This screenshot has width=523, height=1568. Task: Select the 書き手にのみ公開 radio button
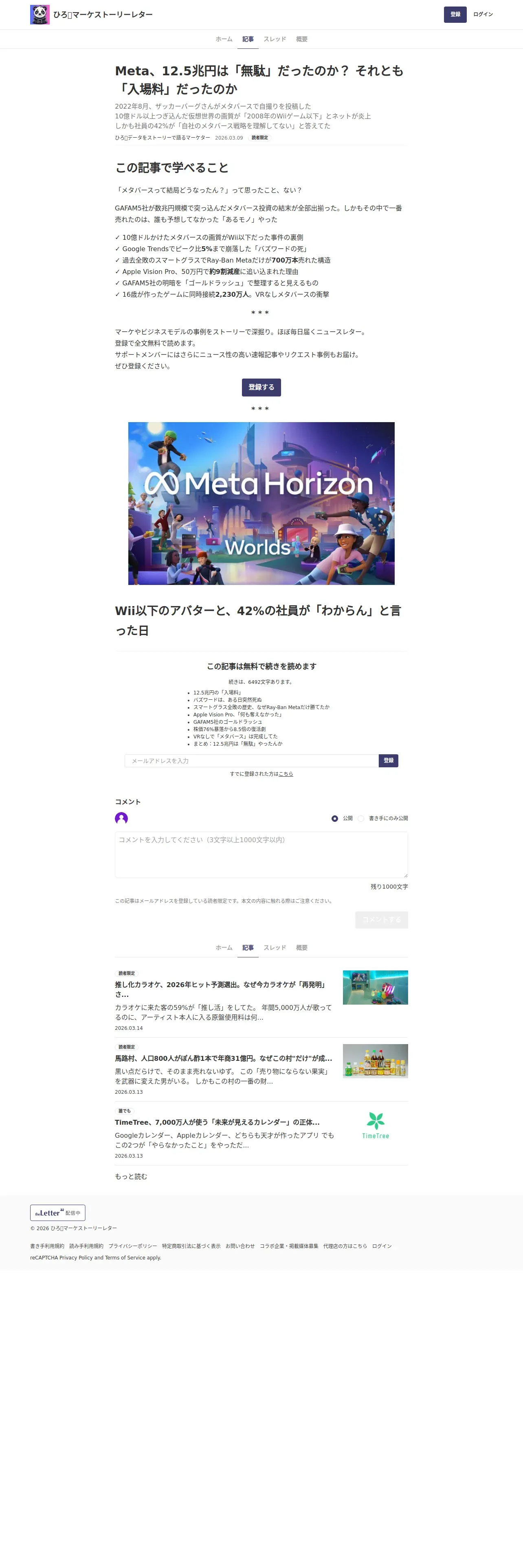click(x=361, y=819)
